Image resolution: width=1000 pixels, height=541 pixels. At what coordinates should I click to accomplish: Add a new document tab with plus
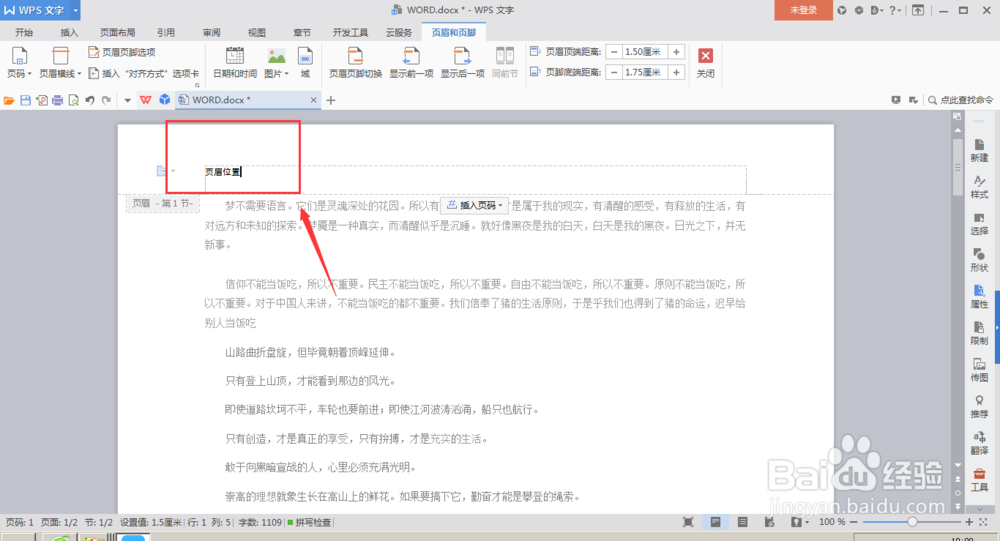point(330,100)
